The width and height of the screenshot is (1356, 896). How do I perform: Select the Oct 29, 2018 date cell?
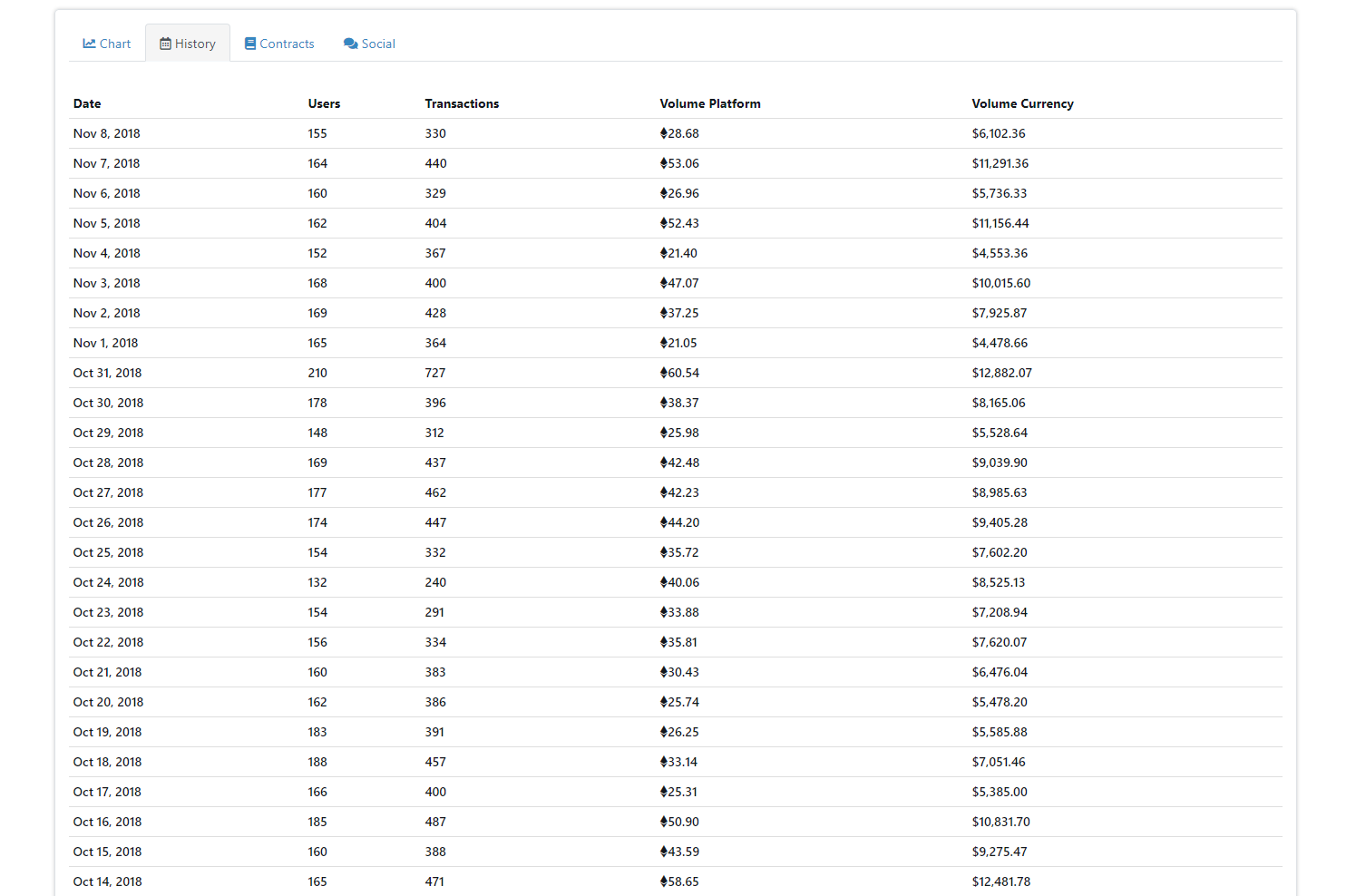click(x=109, y=433)
